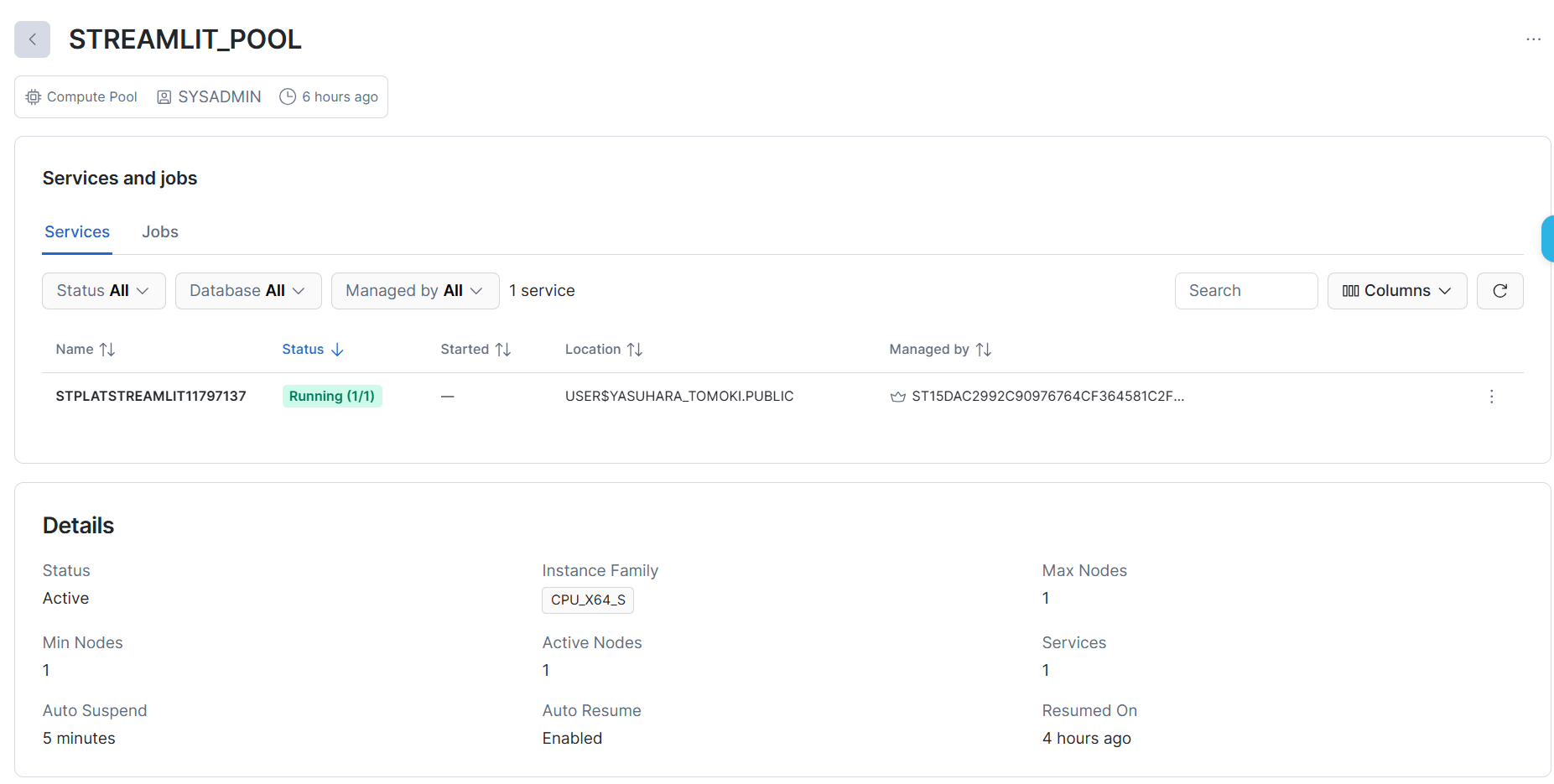Image resolution: width=1554 pixels, height=784 pixels.
Task: Click the clock icon beside 6 hours ago
Action: pyautogui.click(x=288, y=96)
